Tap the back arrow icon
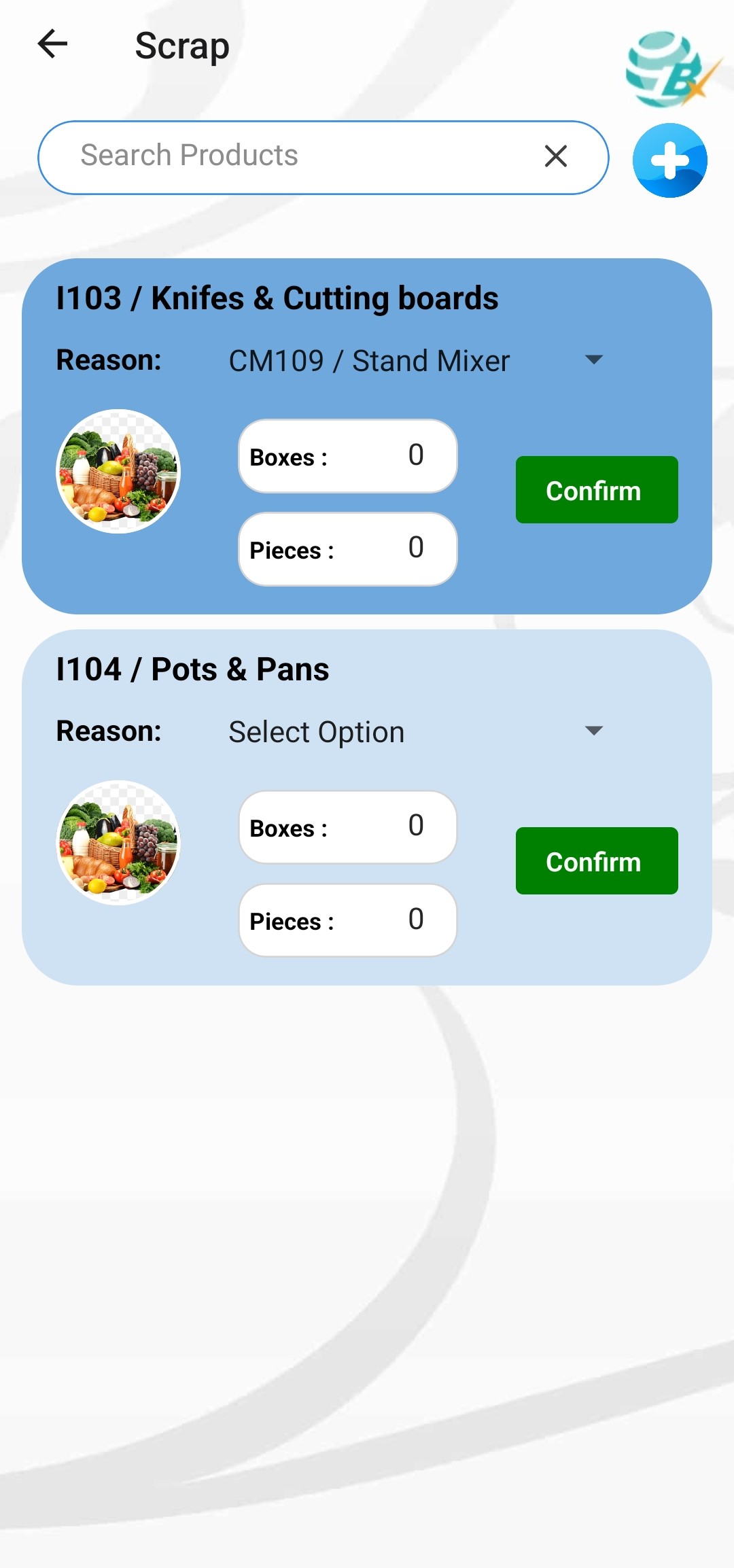 click(x=52, y=44)
